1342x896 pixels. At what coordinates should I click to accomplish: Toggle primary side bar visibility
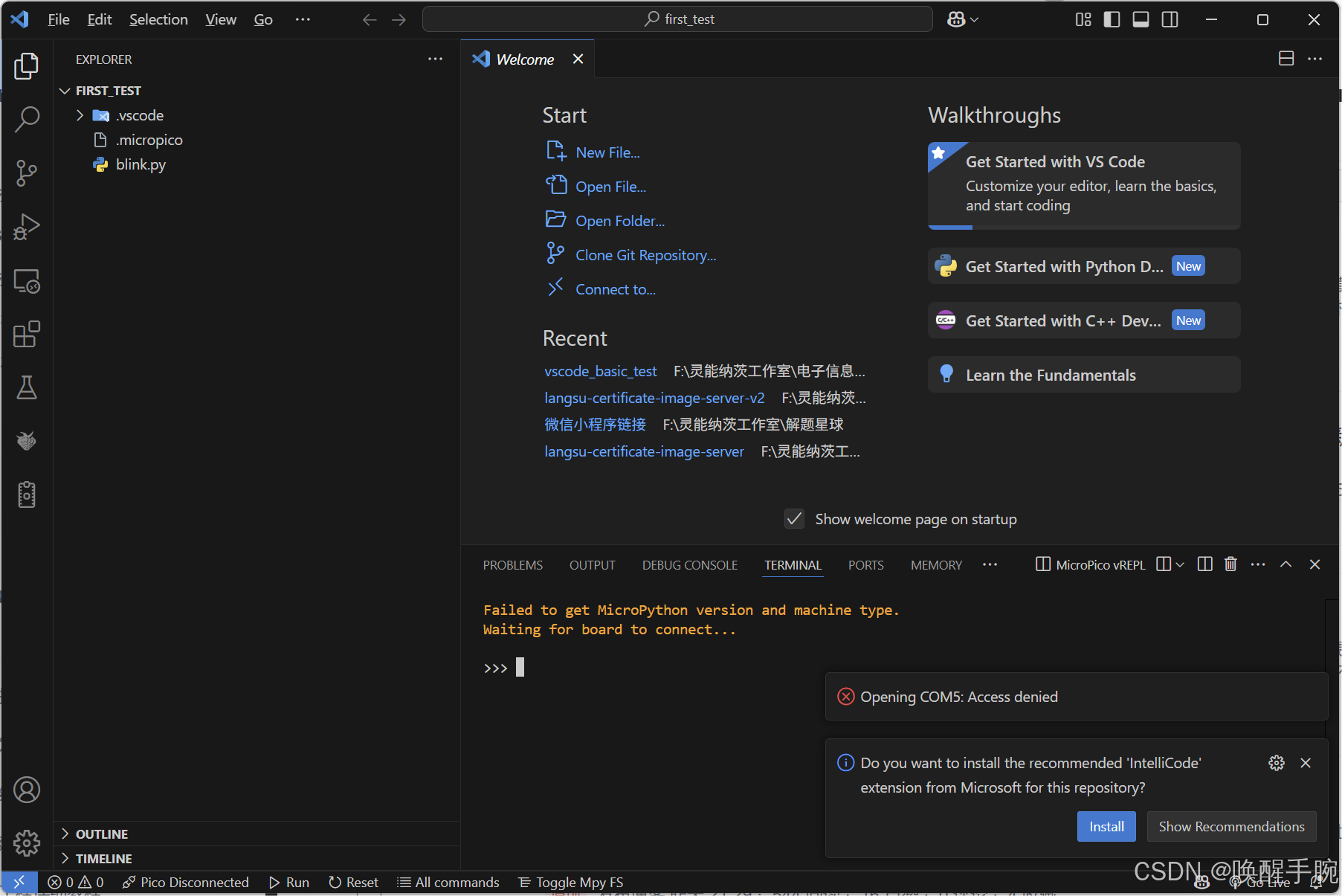tap(1112, 19)
